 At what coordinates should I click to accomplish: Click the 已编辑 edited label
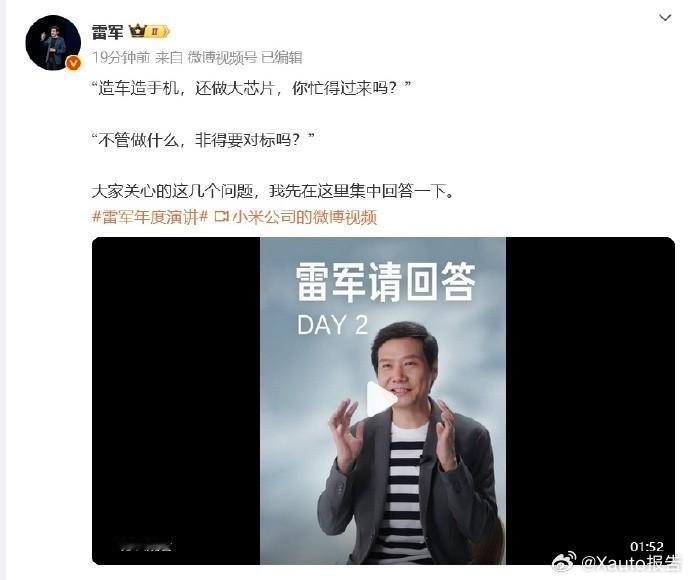point(282,57)
